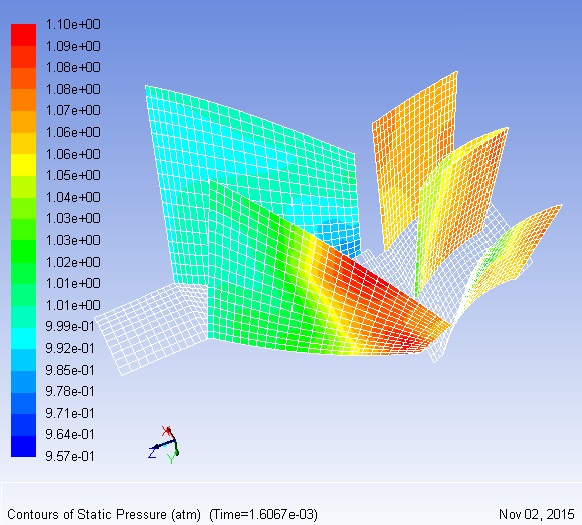Pick the red top band of the legend
The height and width of the screenshot is (525, 582).
point(23,35)
